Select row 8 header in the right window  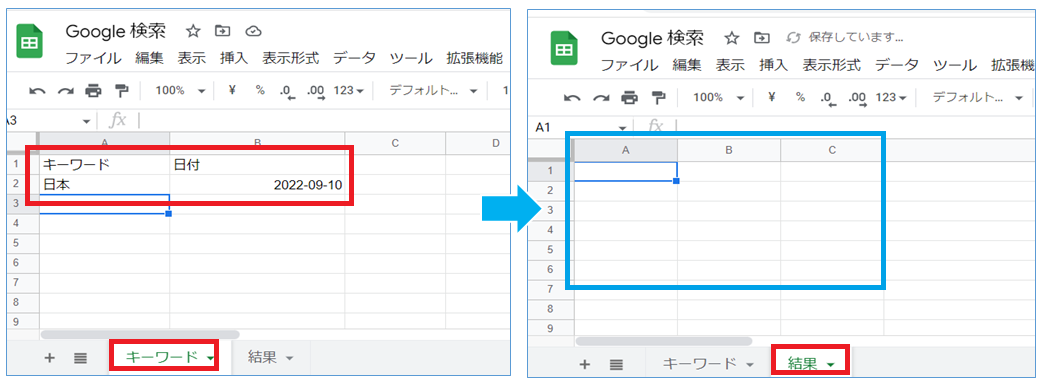(550, 309)
